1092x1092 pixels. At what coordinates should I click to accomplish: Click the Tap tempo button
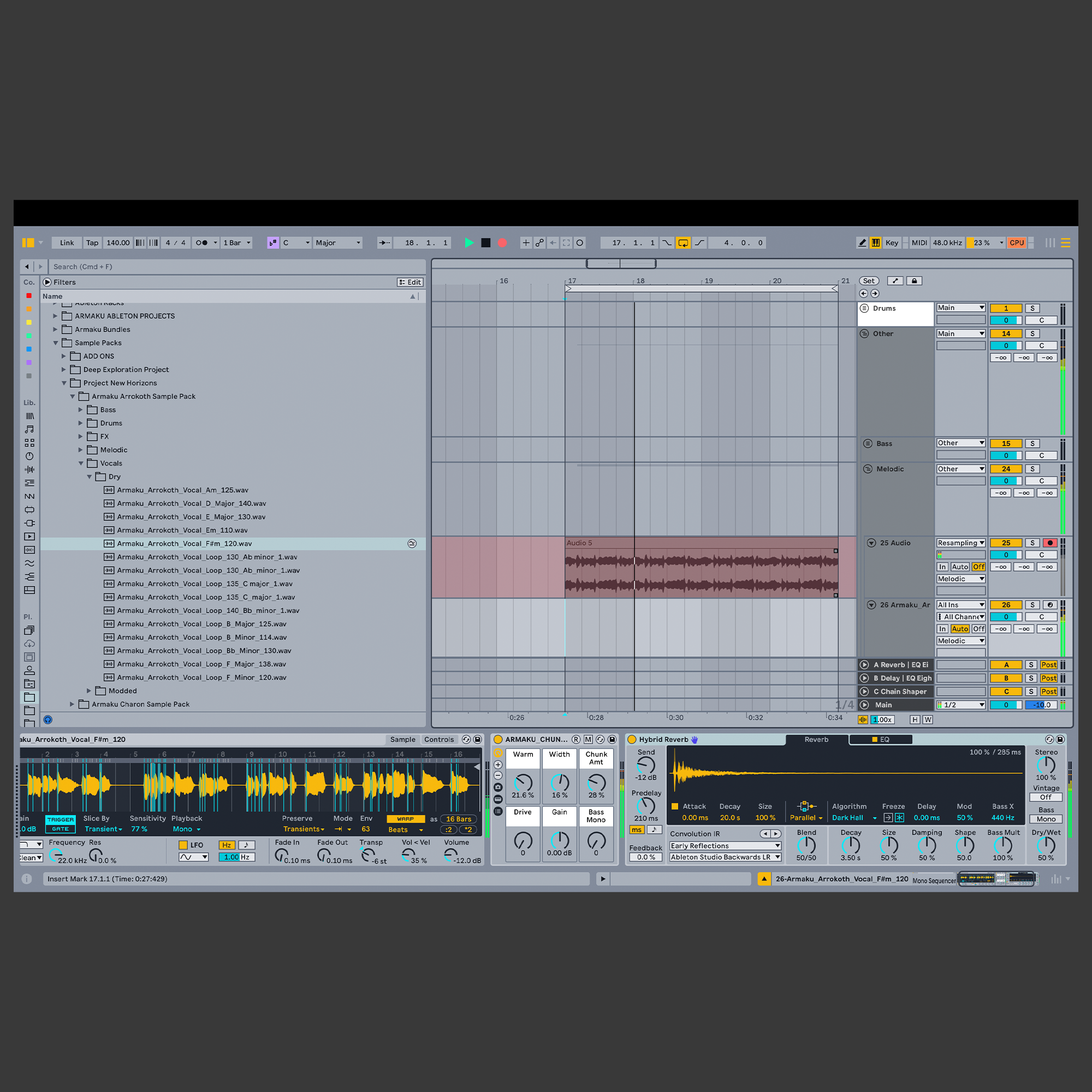pos(92,242)
